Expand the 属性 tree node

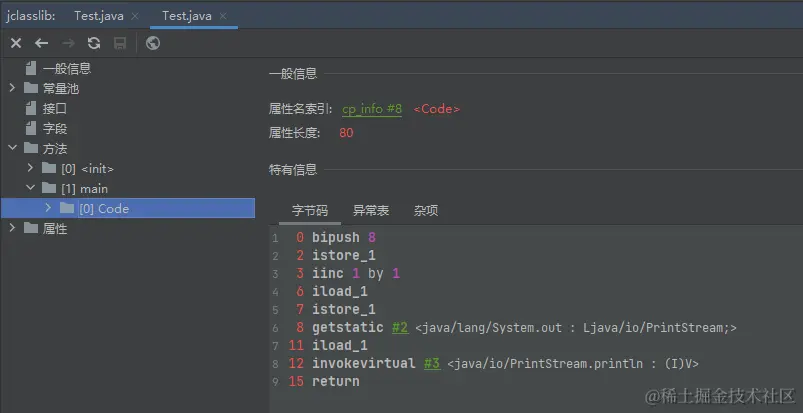[x=12, y=228]
